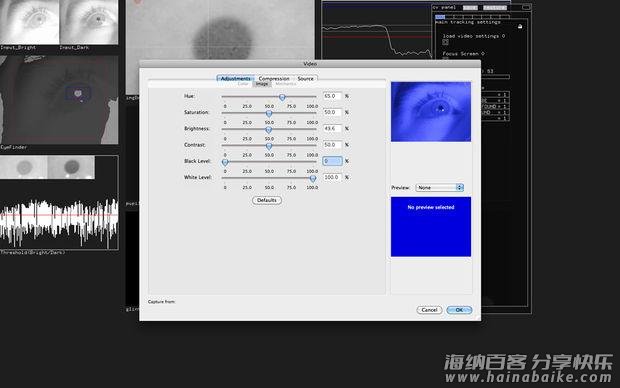Confirm with the OK button
The image size is (620, 388).
pyautogui.click(x=459, y=310)
